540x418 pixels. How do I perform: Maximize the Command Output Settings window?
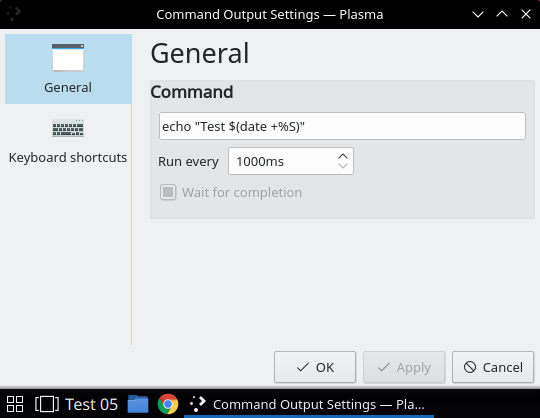502,14
